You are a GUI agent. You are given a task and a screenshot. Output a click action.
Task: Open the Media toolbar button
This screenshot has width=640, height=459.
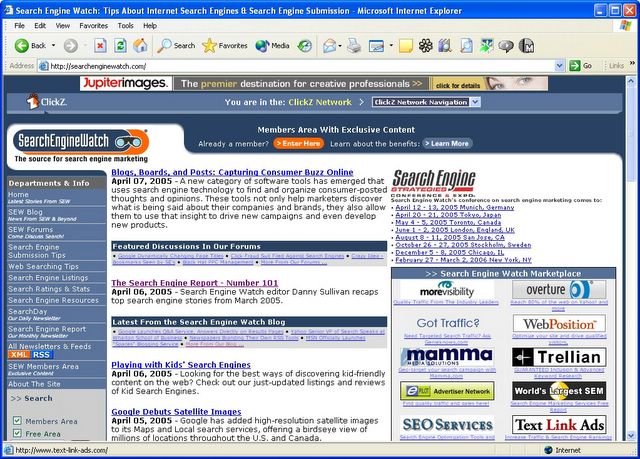272,46
